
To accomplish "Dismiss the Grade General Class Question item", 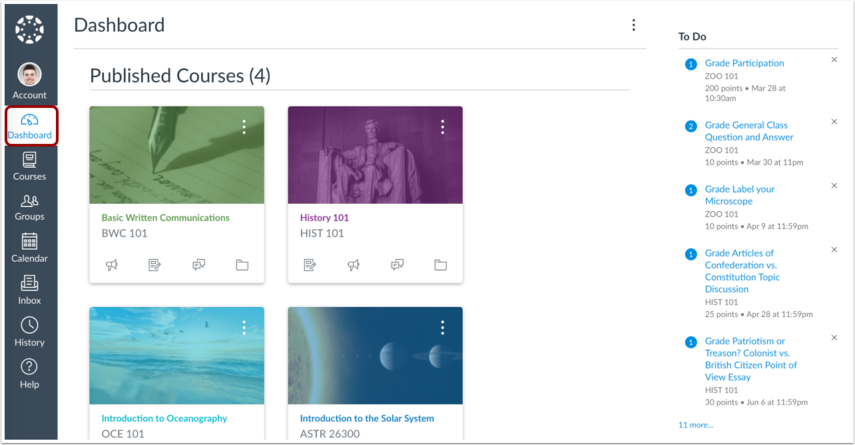I will [834, 122].
